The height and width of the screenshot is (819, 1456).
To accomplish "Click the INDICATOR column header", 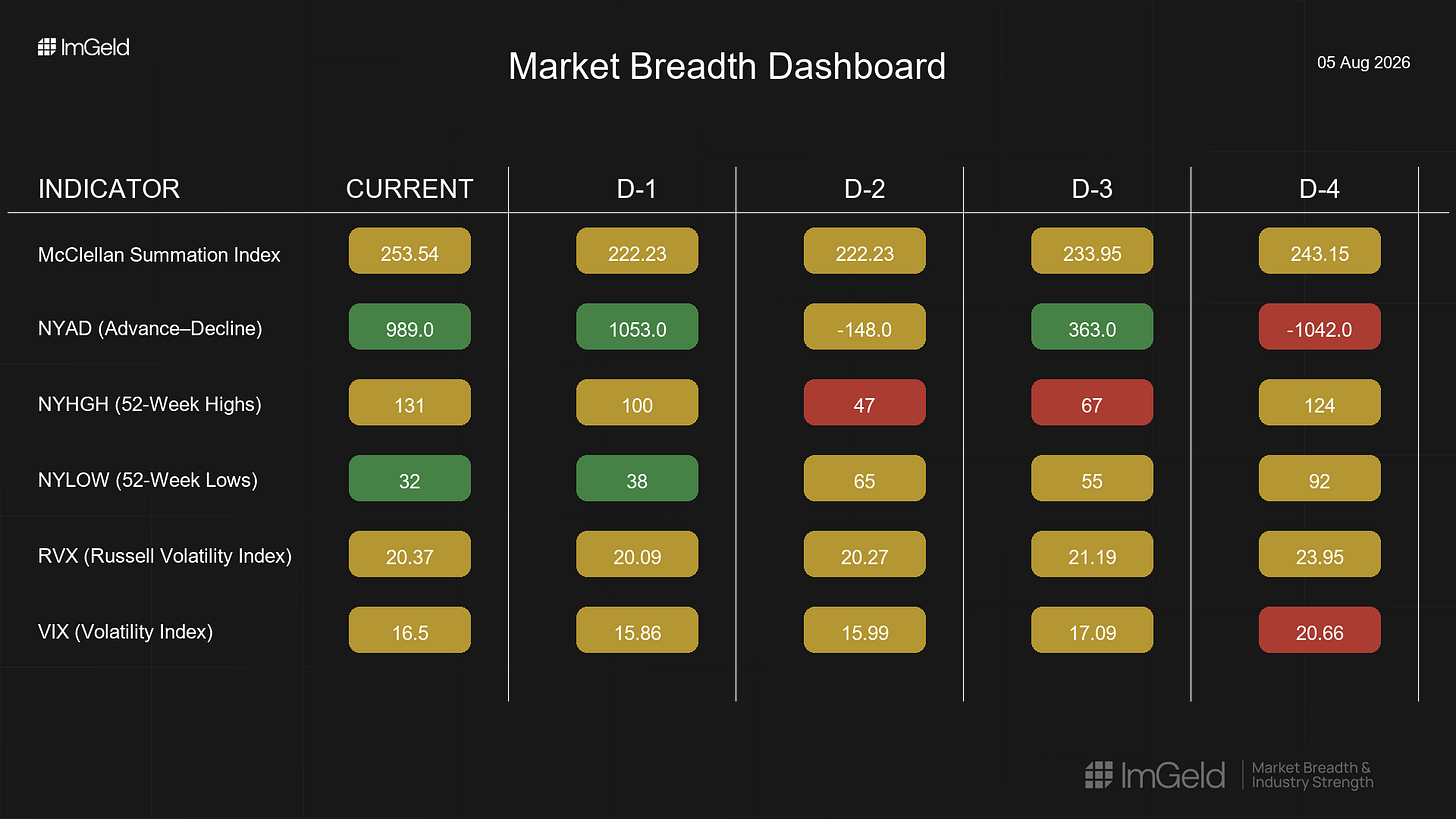I will pos(109,189).
